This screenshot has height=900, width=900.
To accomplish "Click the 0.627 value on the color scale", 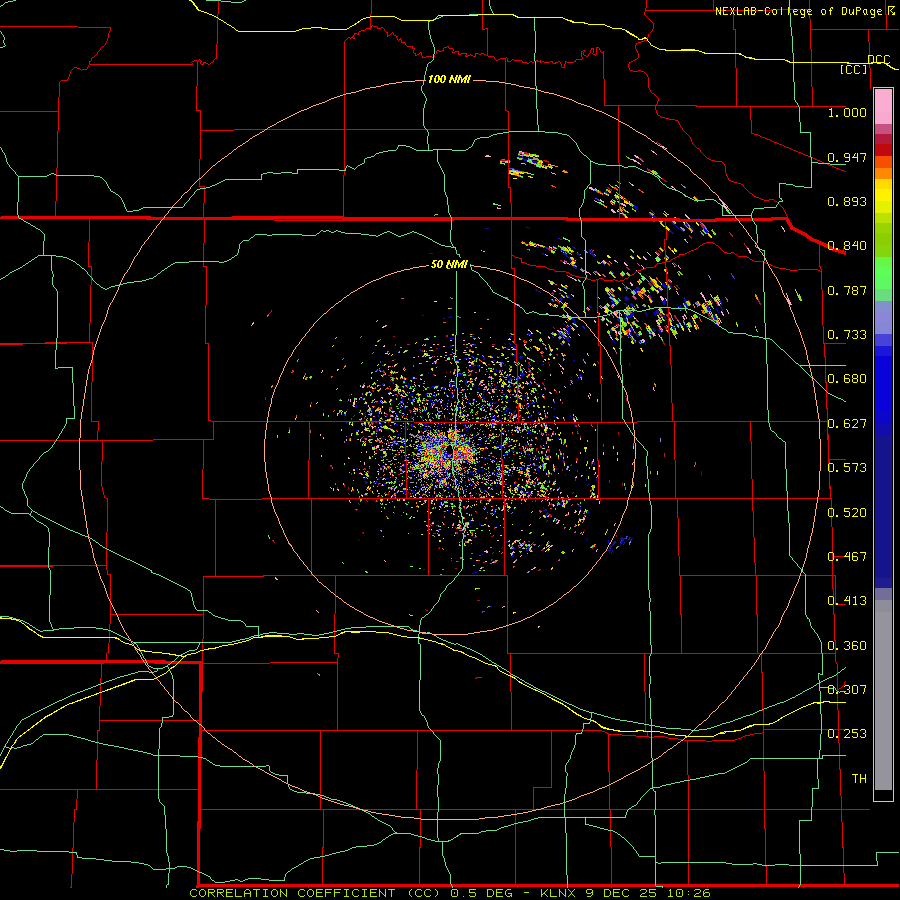I will pyautogui.click(x=847, y=424).
